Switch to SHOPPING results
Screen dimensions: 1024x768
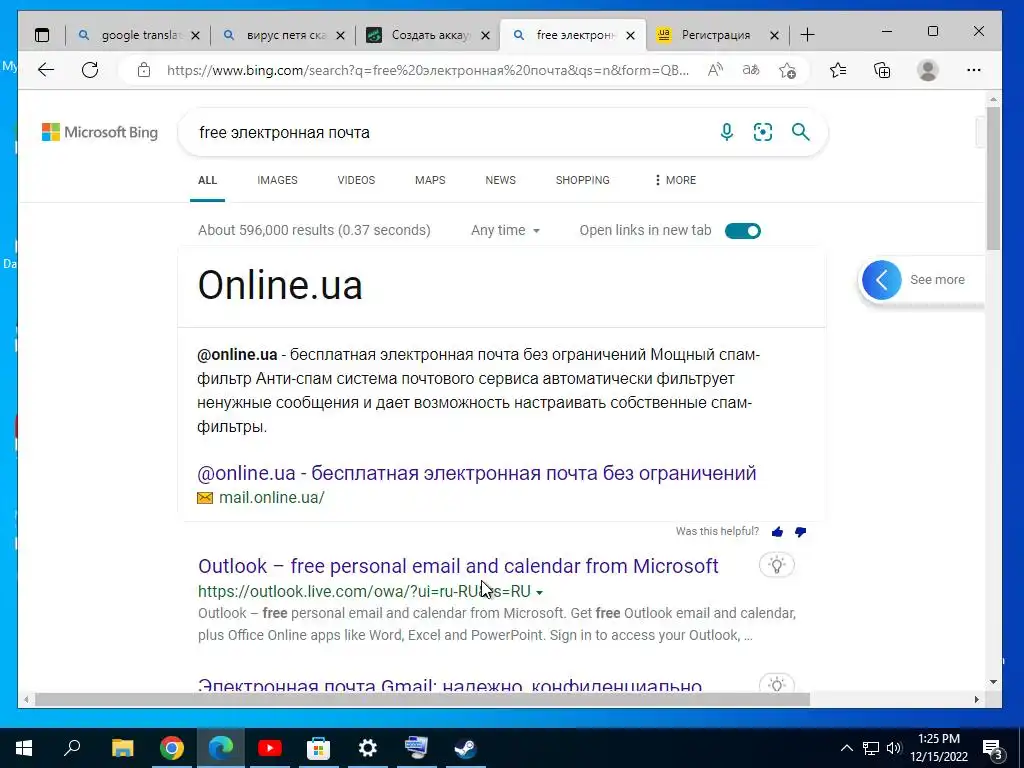click(583, 180)
